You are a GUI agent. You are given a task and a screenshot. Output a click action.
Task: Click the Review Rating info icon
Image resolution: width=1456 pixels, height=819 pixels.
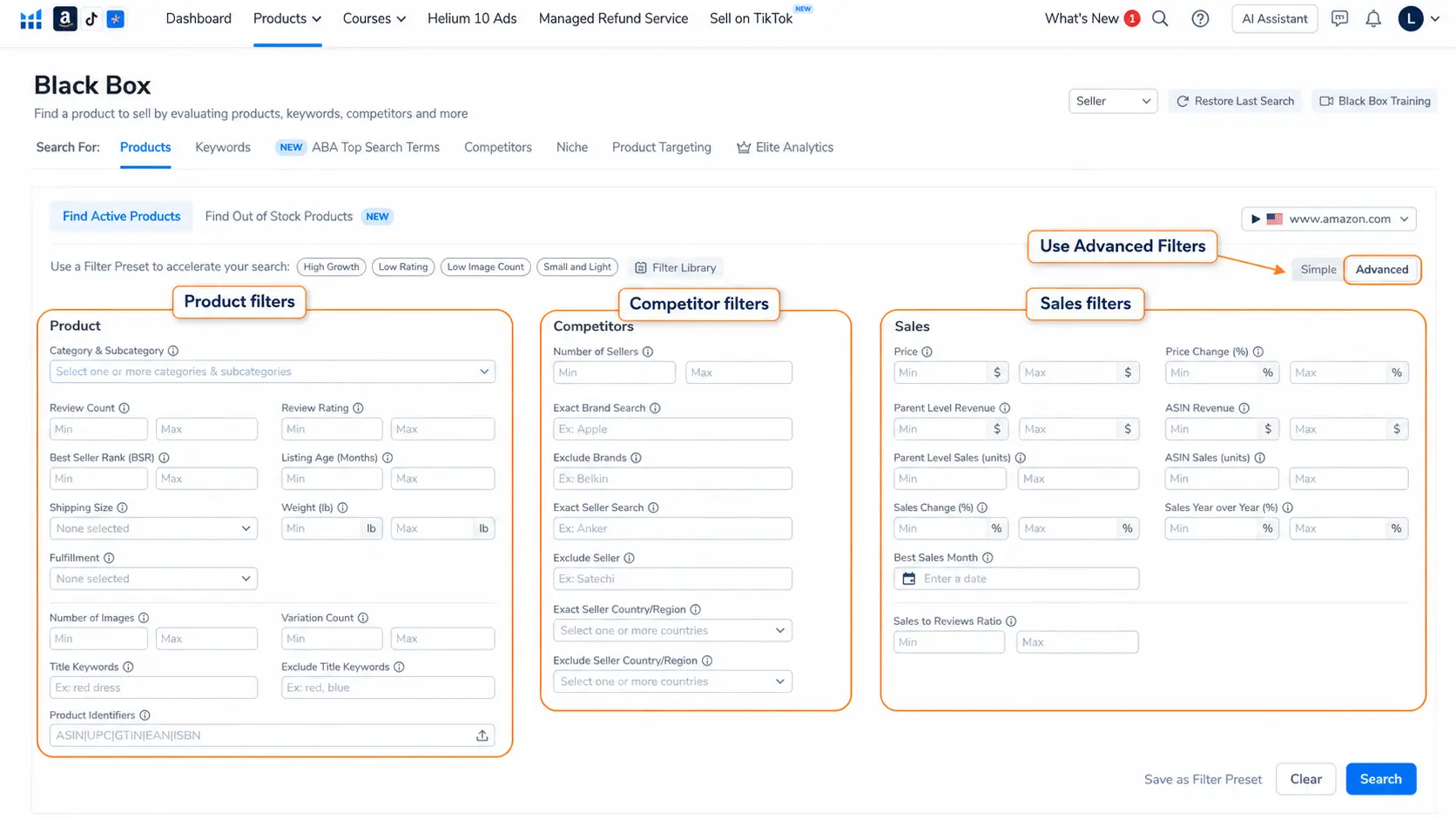tap(358, 408)
